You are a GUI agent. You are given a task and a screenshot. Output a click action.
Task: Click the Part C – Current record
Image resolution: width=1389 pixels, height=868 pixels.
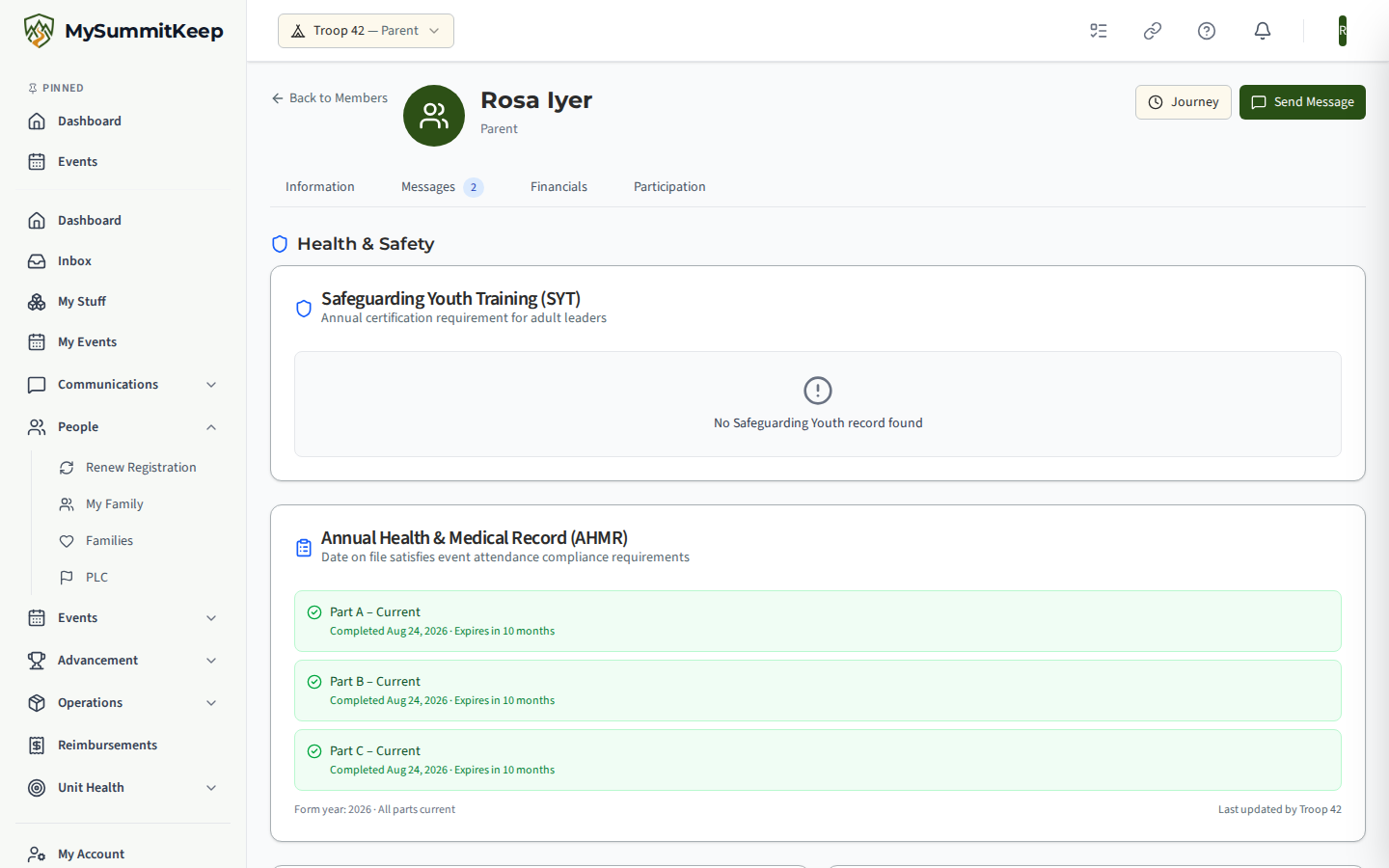[818, 760]
